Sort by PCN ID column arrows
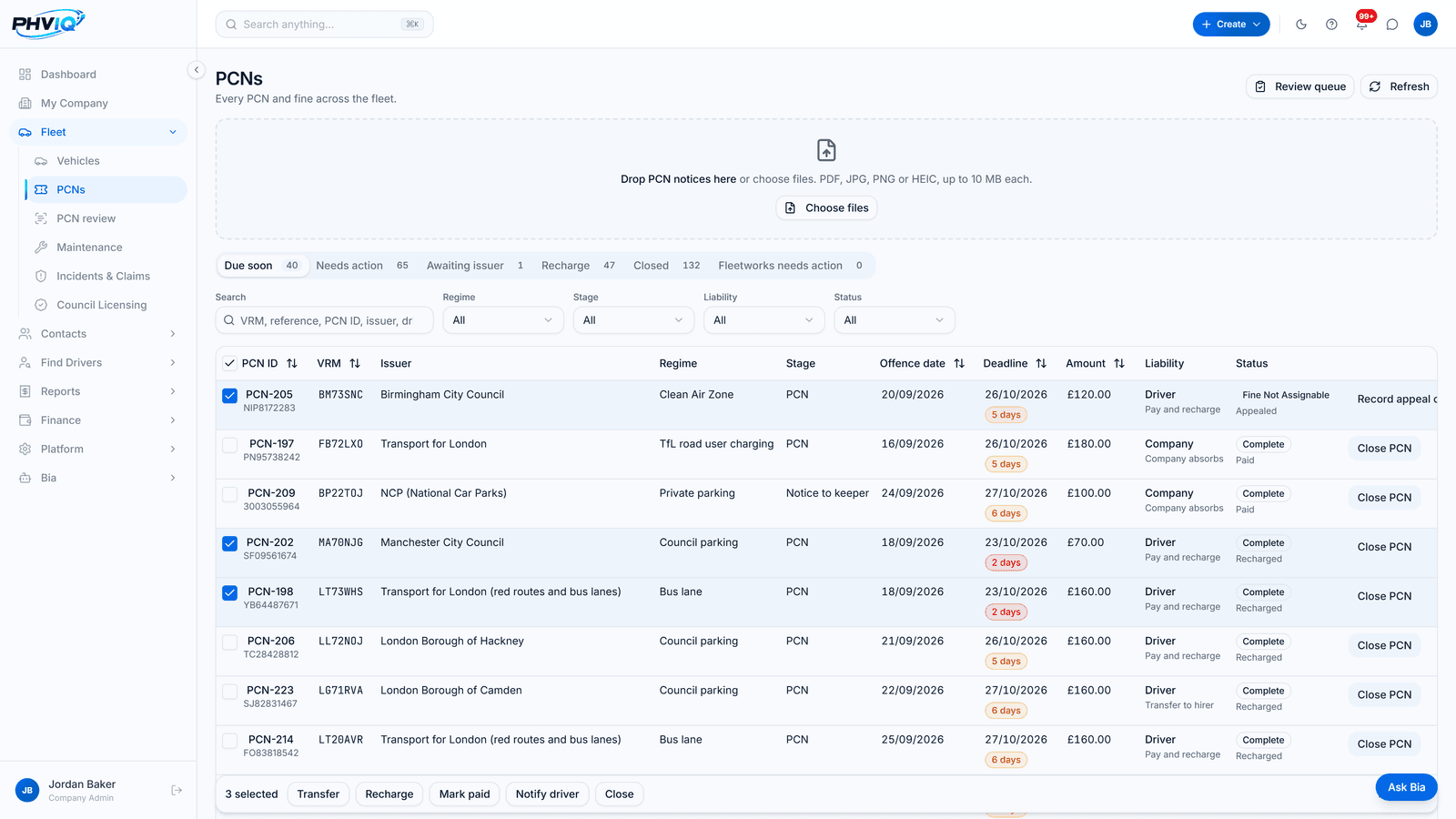This screenshot has width=1456, height=819. pos(292,363)
